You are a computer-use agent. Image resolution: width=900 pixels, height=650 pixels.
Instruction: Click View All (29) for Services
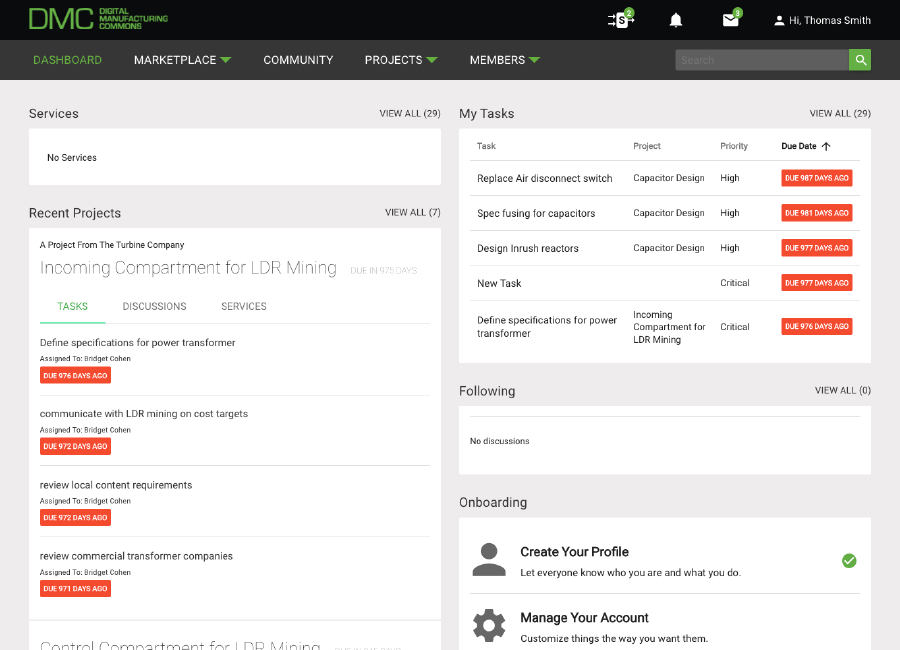click(x=410, y=114)
